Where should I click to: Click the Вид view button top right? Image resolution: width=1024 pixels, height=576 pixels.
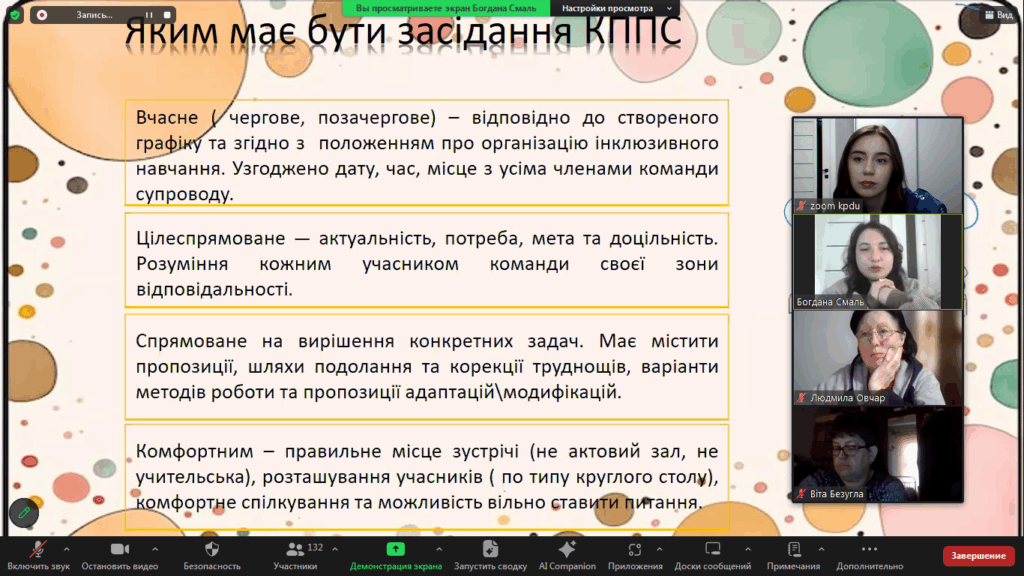point(997,15)
